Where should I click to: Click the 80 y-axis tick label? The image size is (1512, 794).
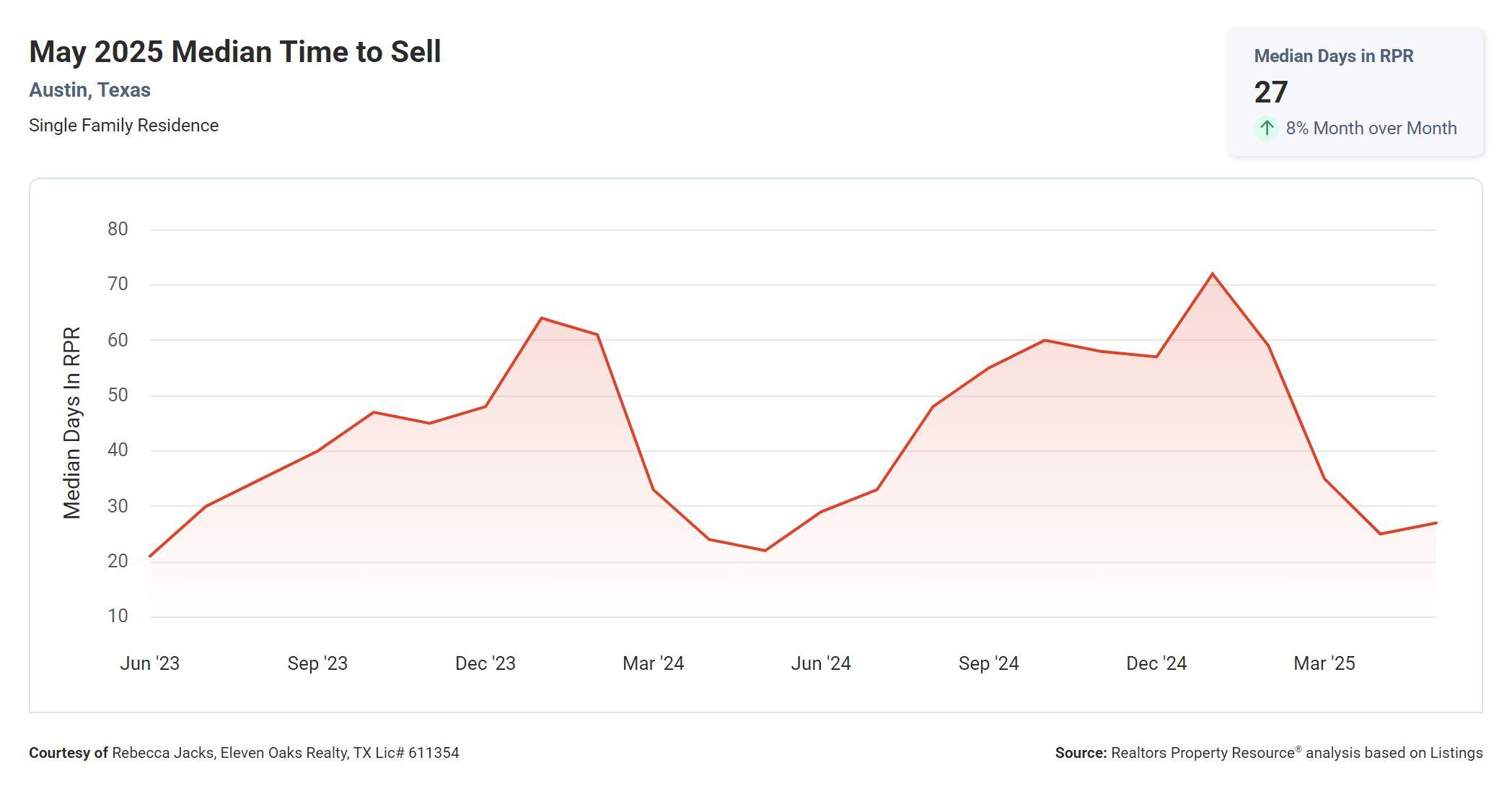(118, 230)
